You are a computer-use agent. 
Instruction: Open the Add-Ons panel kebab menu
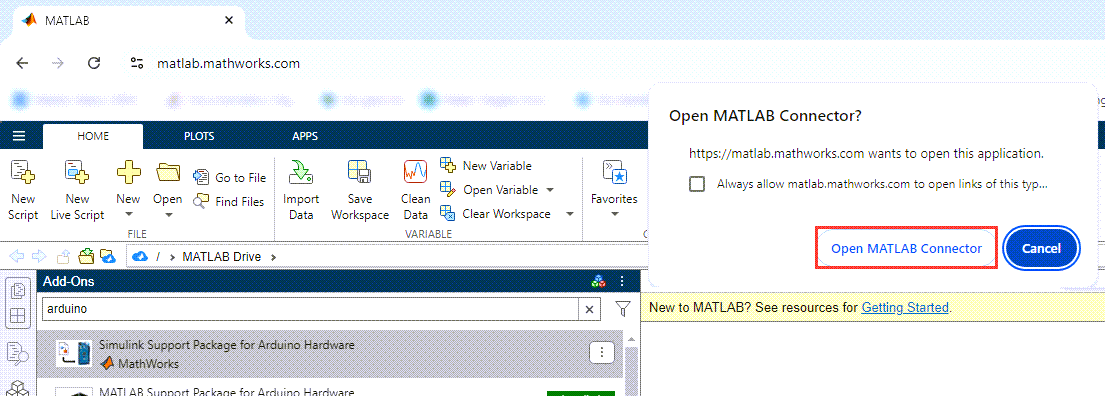622,281
